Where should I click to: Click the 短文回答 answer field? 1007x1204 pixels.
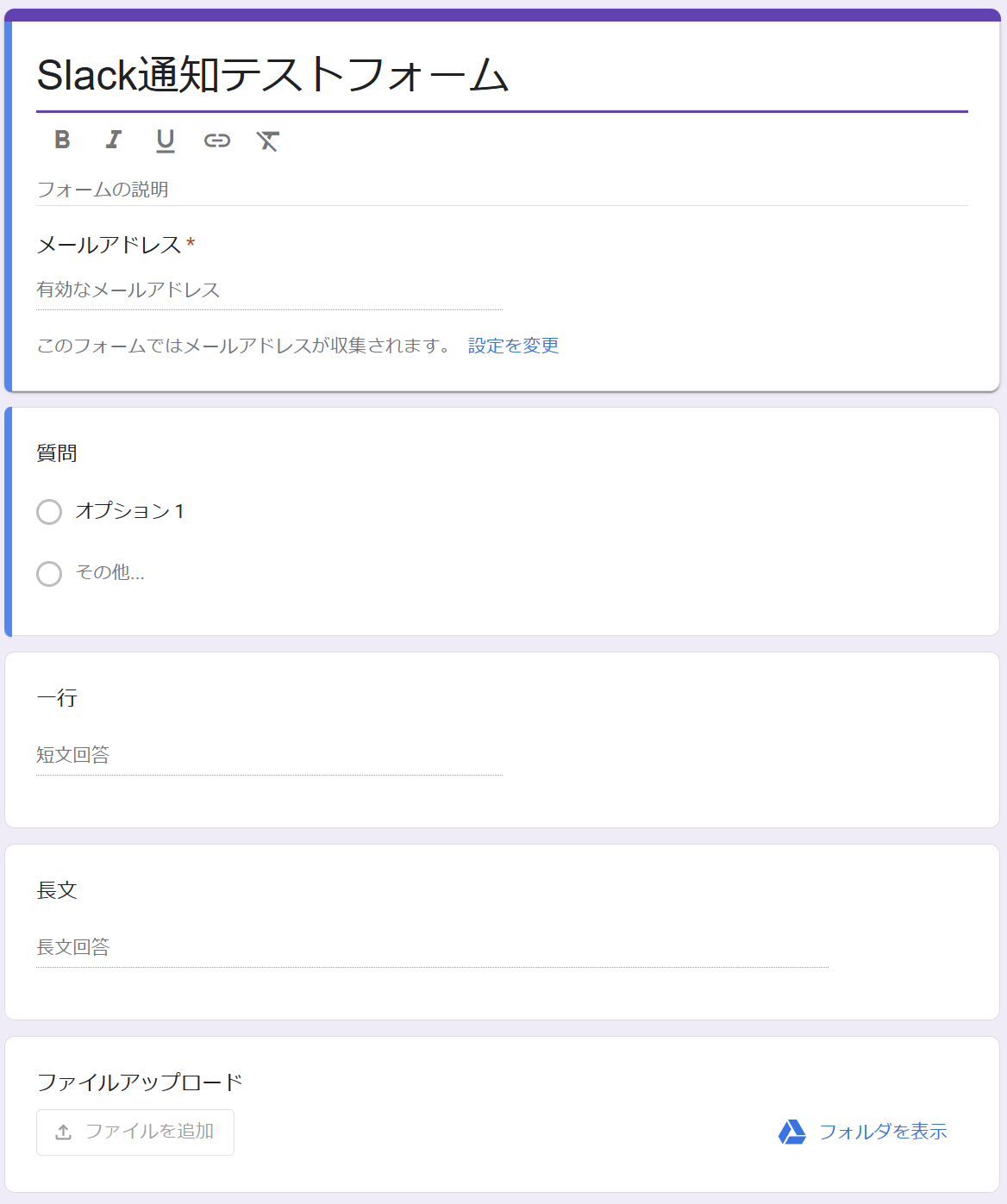(269, 756)
